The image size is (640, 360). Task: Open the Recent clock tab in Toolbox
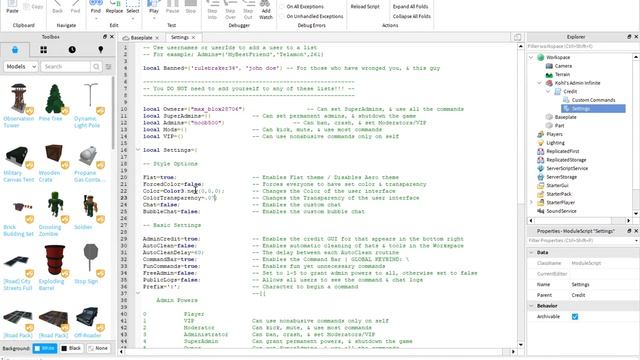(x=72, y=50)
